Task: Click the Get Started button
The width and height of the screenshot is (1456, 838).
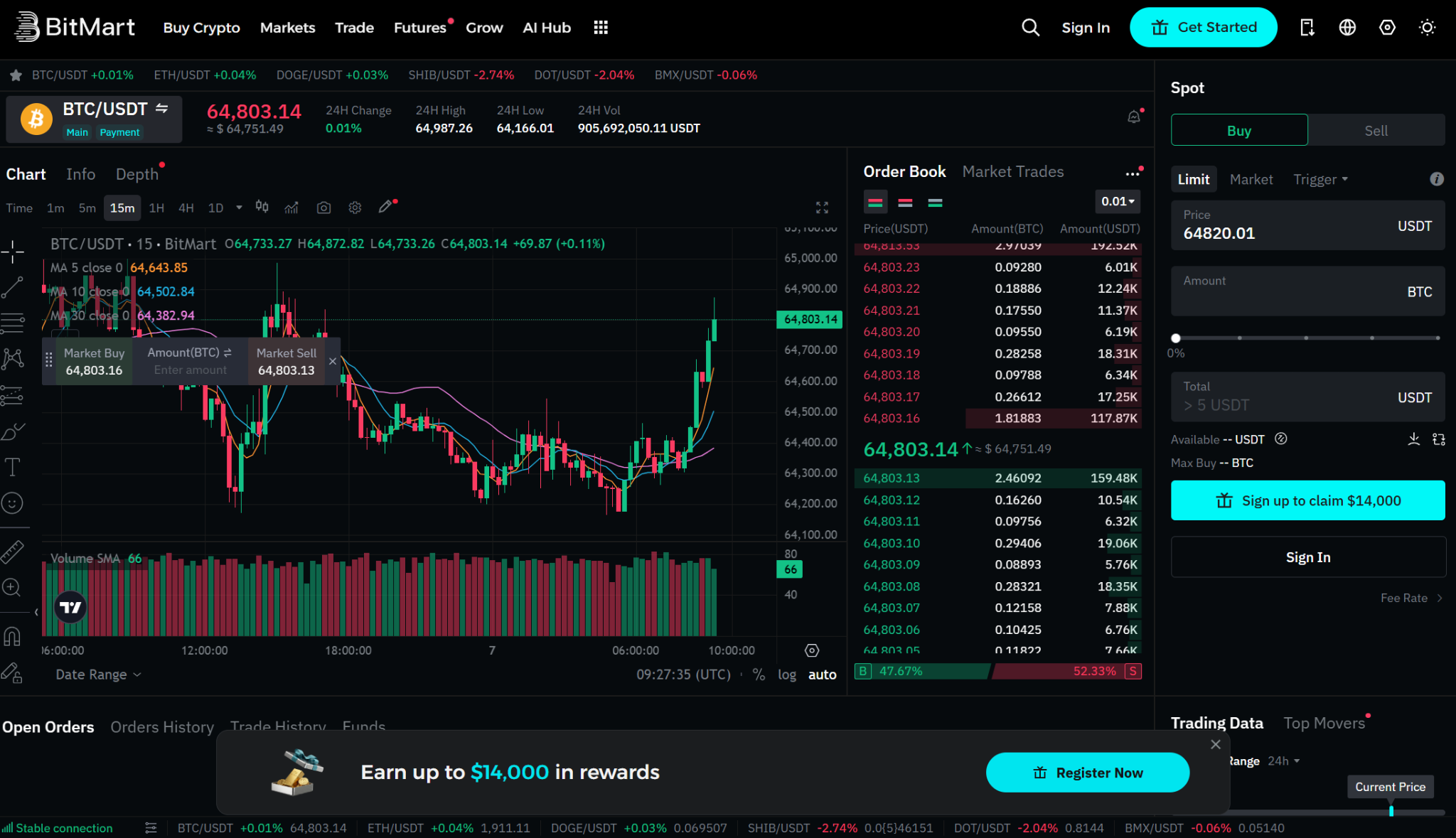Action: click(1203, 28)
